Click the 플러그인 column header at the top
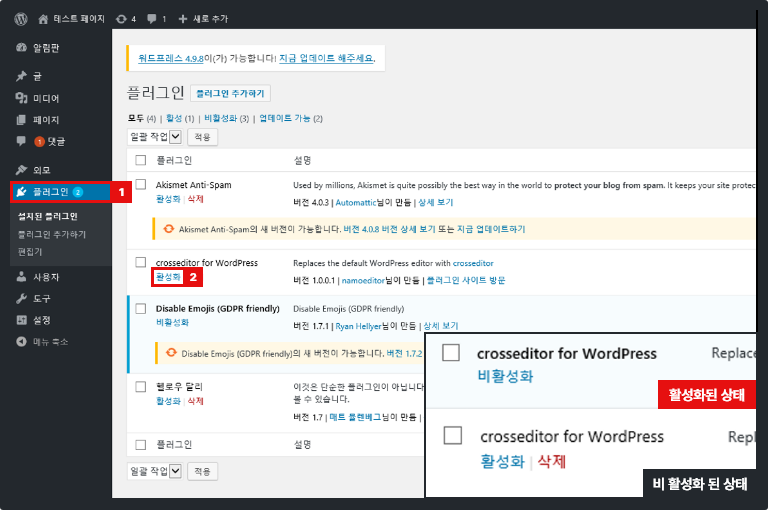768x510 pixels. 174,160
